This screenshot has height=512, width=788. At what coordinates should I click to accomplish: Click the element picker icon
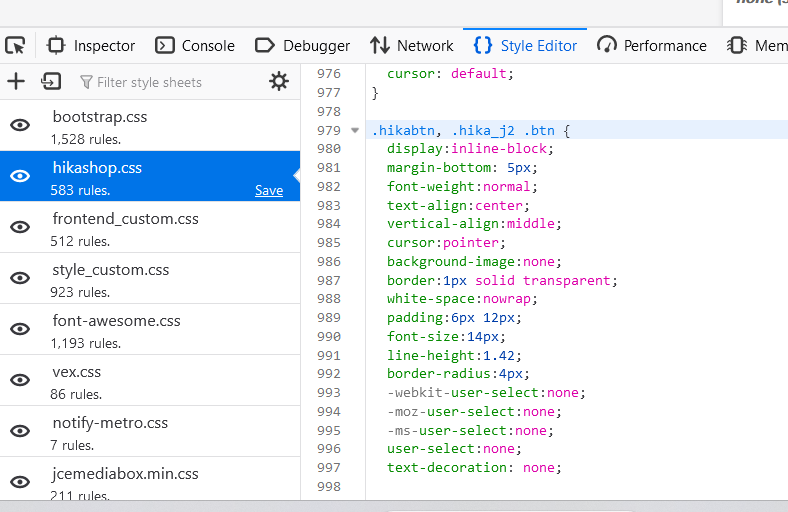15,45
